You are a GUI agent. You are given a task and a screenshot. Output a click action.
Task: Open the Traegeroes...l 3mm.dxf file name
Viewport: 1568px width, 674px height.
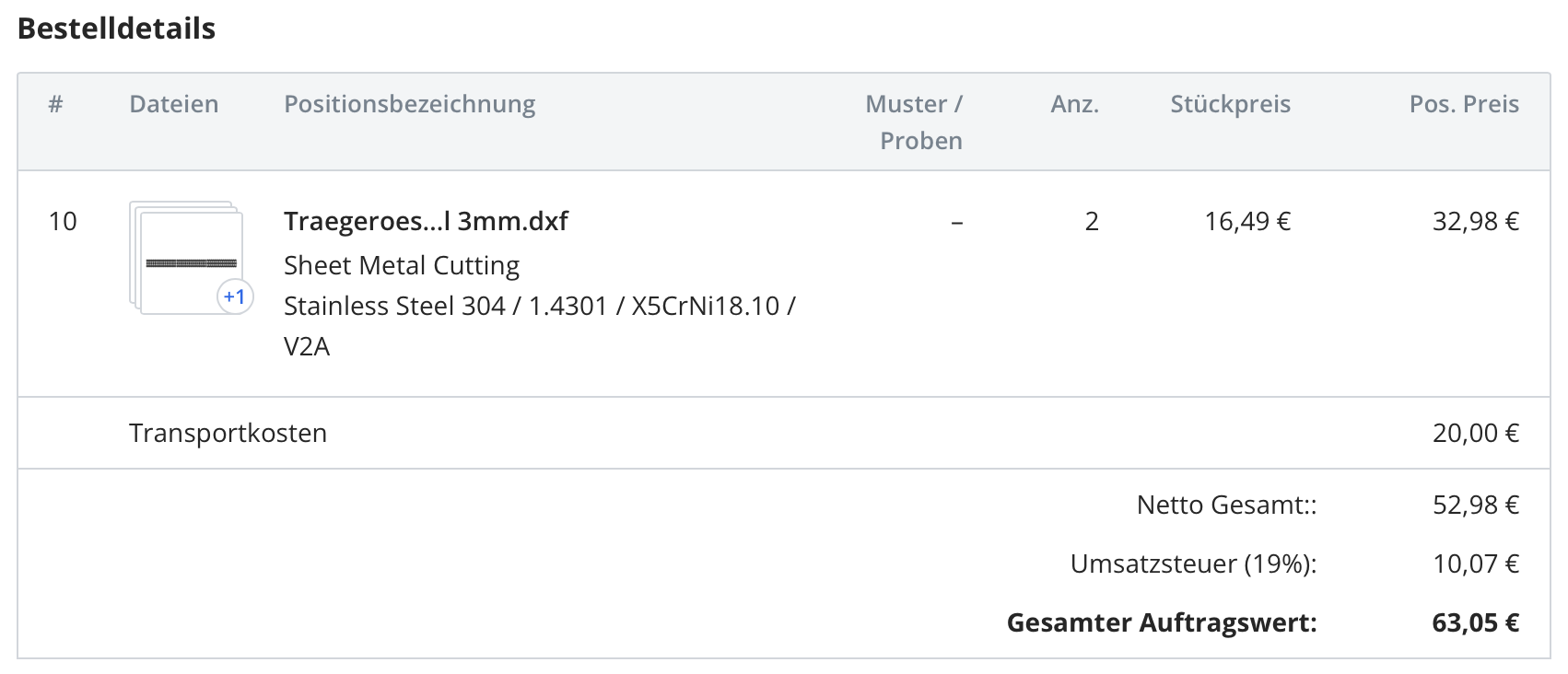point(426,221)
